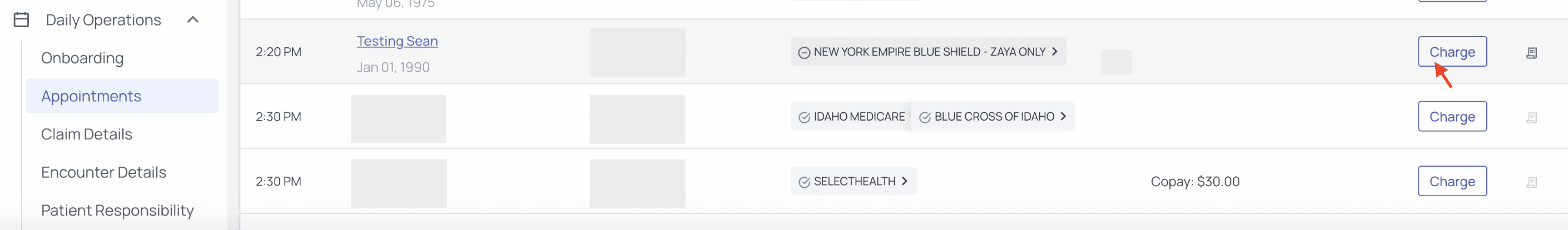Click Charge for the IDAHO MEDICARE appointment
The width and height of the screenshot is (1568, 230).
tap(1452, 117)
